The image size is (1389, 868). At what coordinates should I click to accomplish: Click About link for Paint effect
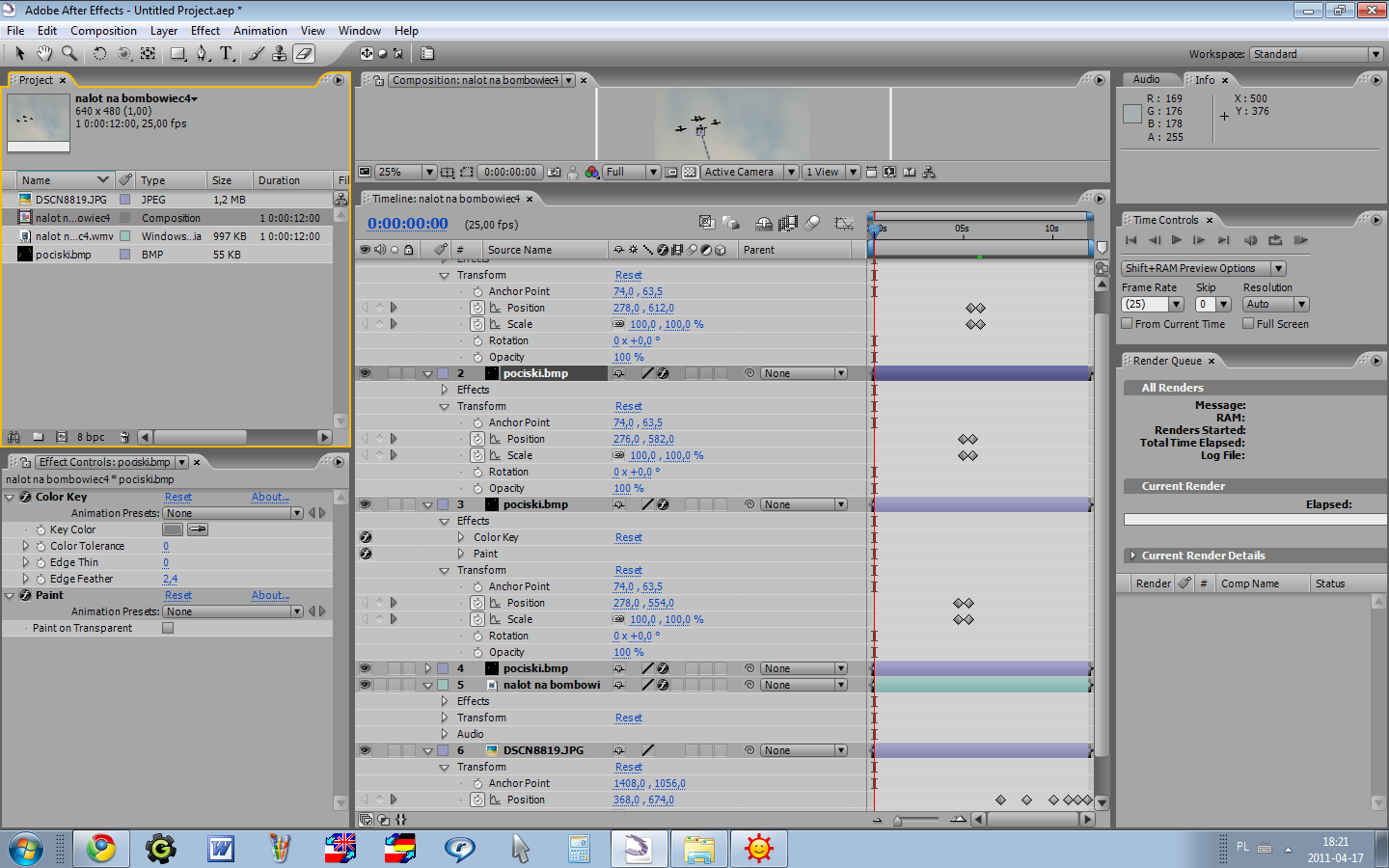pos(270,595)
